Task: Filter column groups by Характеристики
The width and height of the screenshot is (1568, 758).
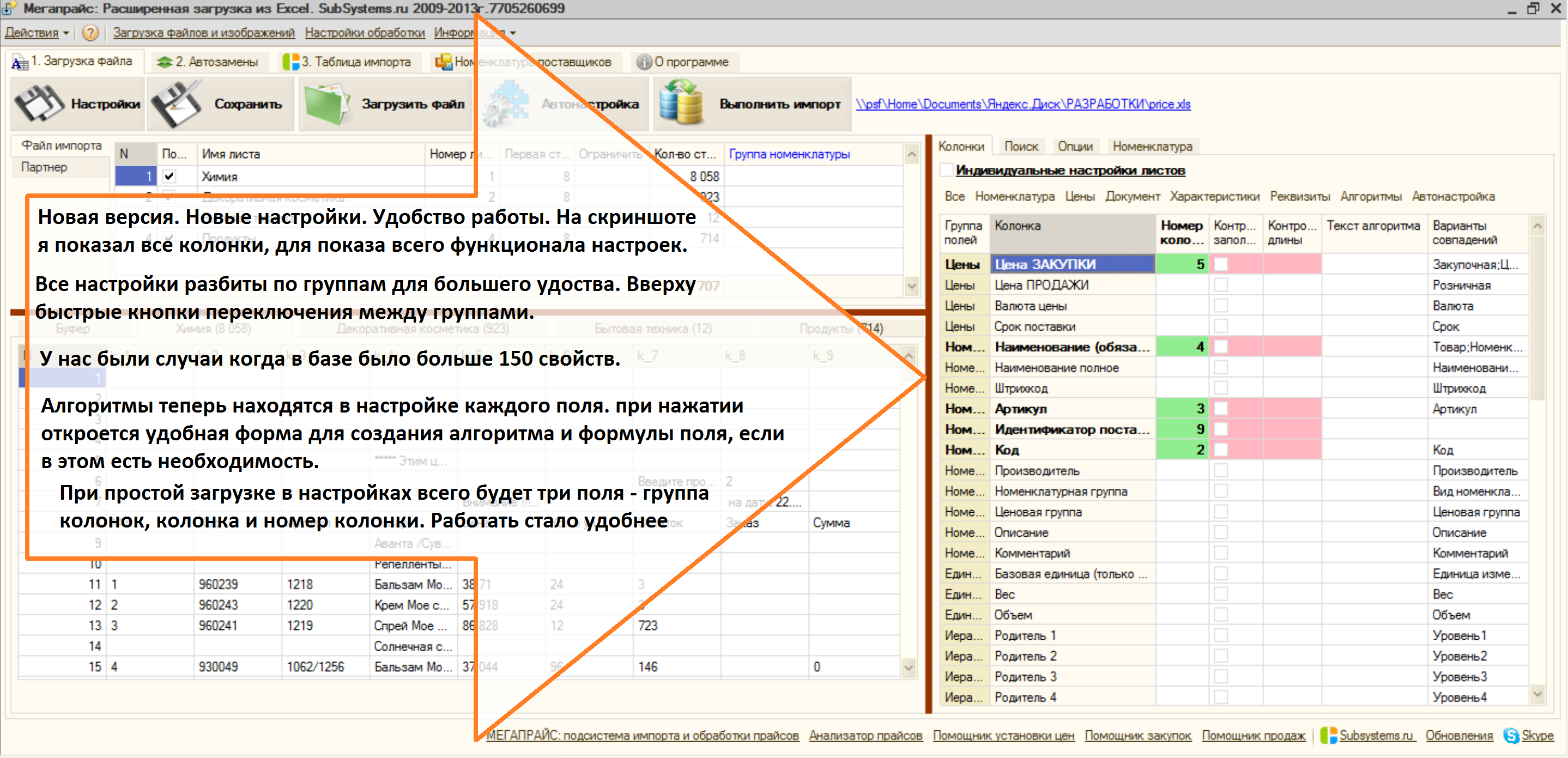Action: [x=1214, y=196]
